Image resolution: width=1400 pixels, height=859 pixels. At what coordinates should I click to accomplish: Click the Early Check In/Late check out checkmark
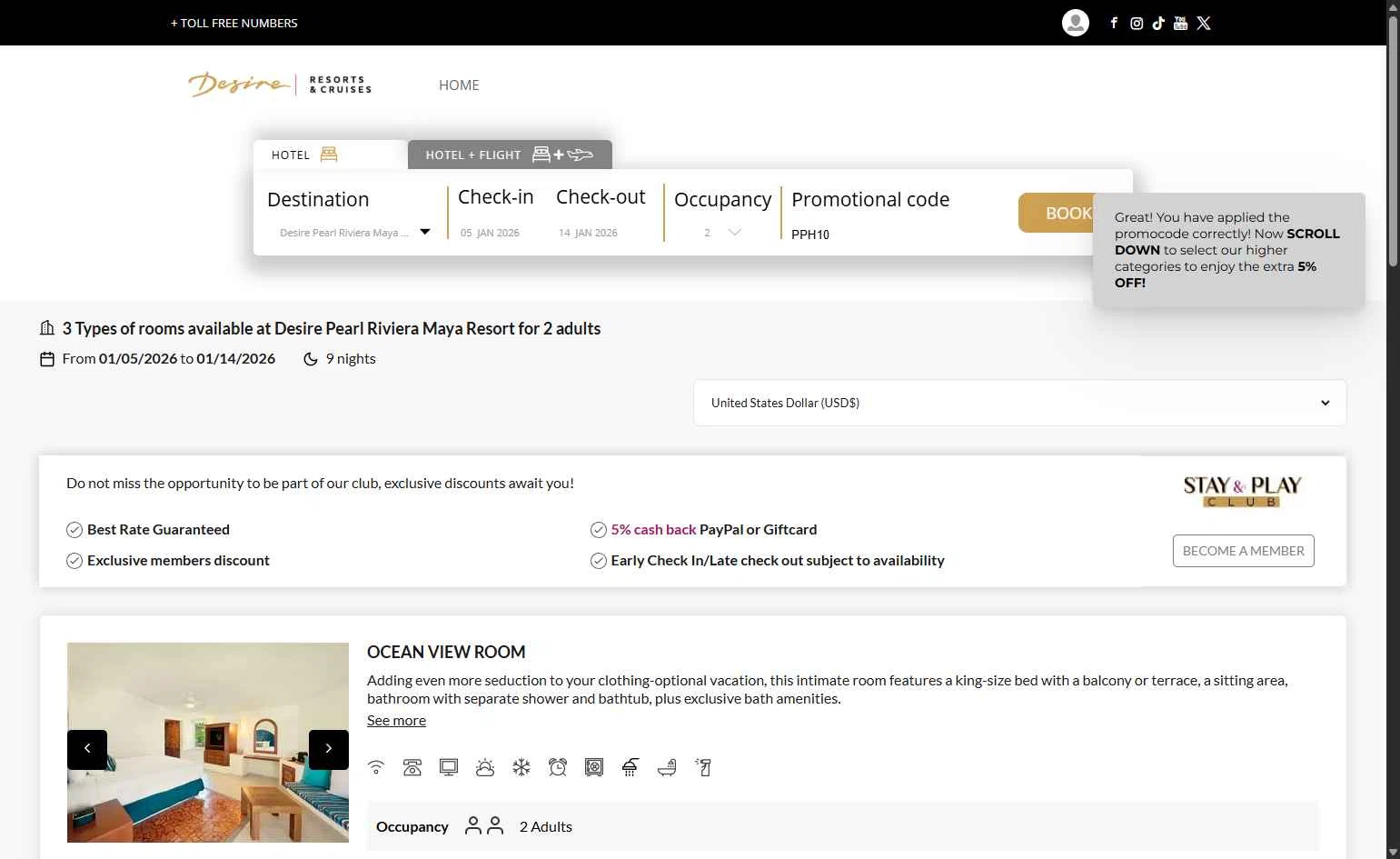coord(599,561)
